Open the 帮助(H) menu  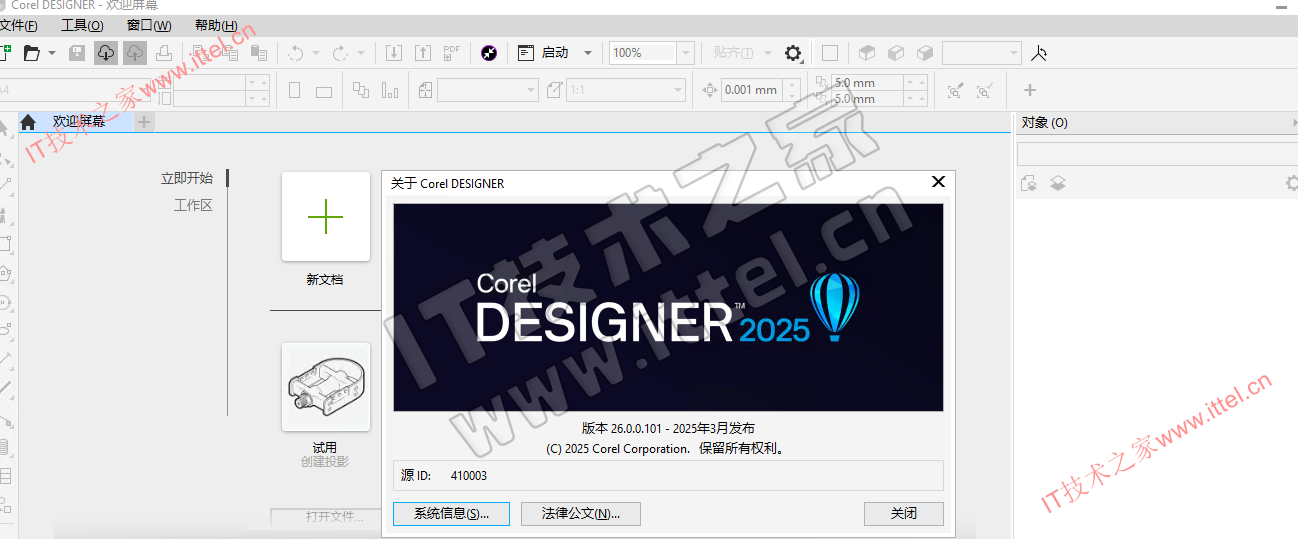[x=216, y=25]
